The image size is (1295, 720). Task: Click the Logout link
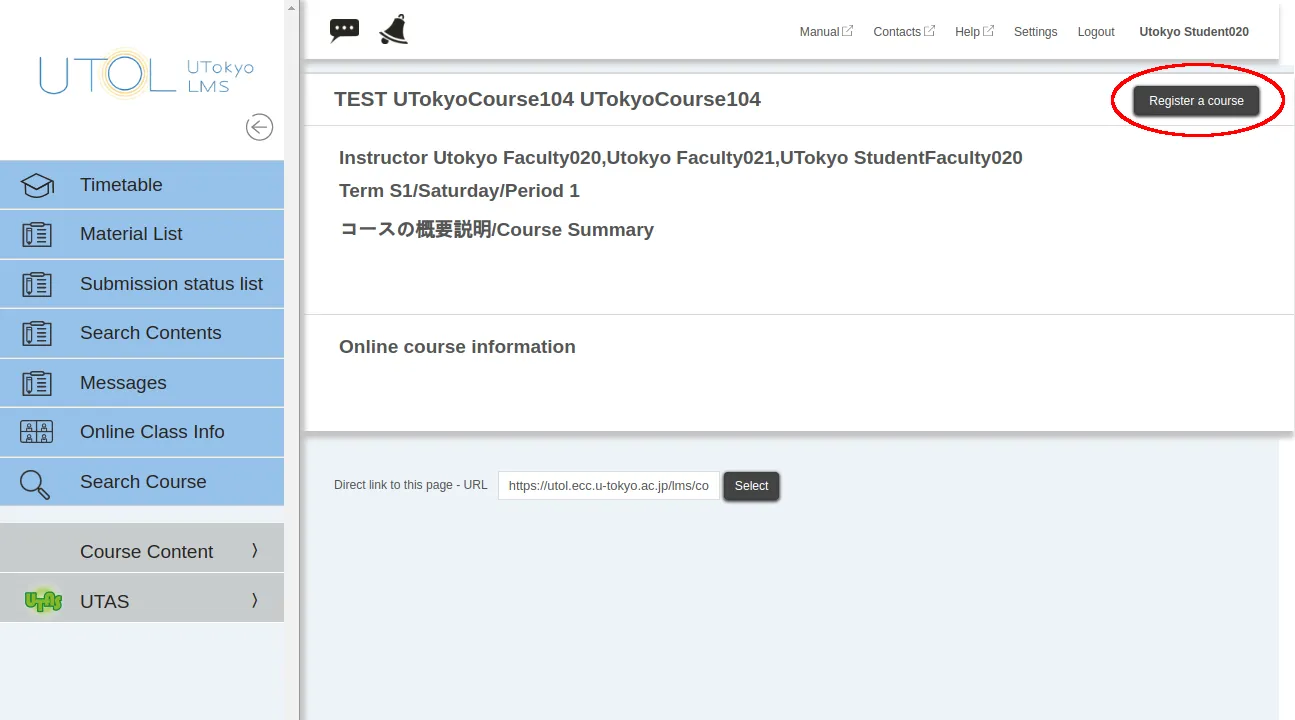click(x=1095, y=32)
